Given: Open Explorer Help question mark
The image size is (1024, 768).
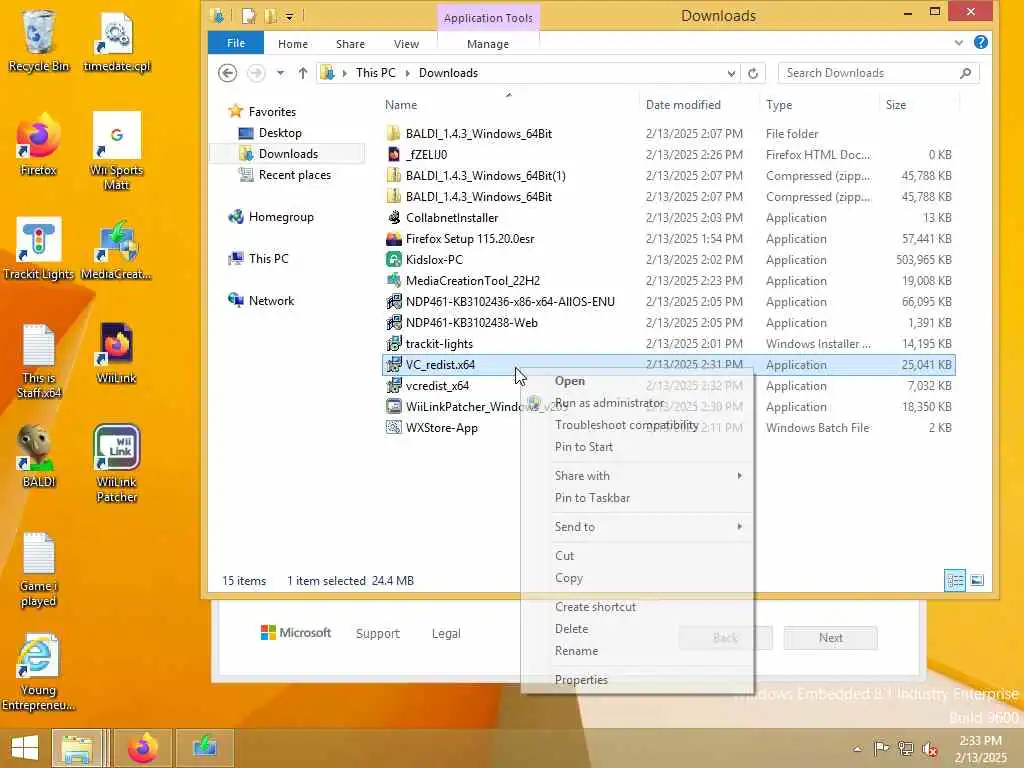Looking at the screenshot, I should (980, 42).
